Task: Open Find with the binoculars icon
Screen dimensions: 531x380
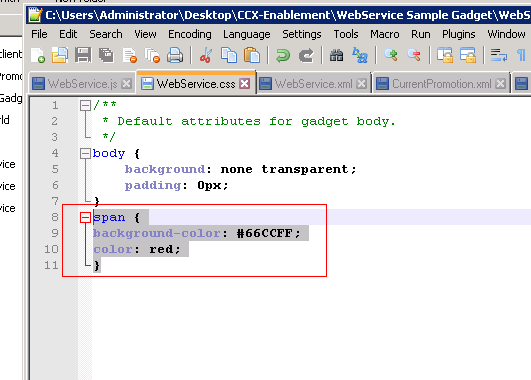Action: pyautogui.click(x=336, y=55)
